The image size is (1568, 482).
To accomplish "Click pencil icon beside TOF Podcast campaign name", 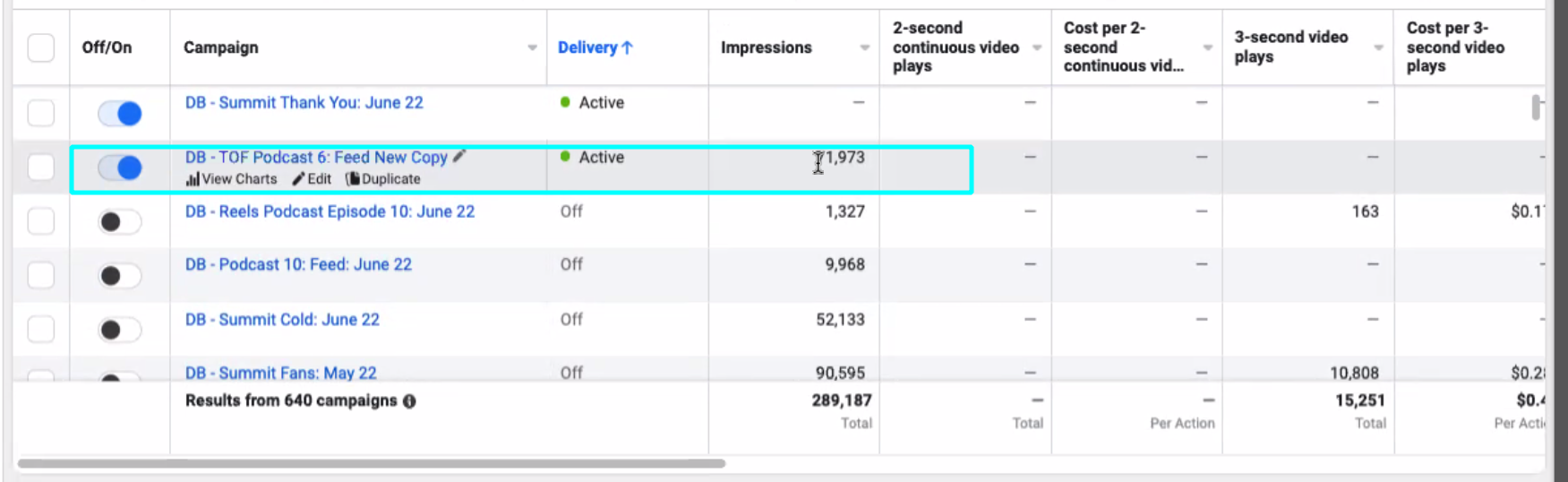I will pyautogui.click(x=459, y=157).
